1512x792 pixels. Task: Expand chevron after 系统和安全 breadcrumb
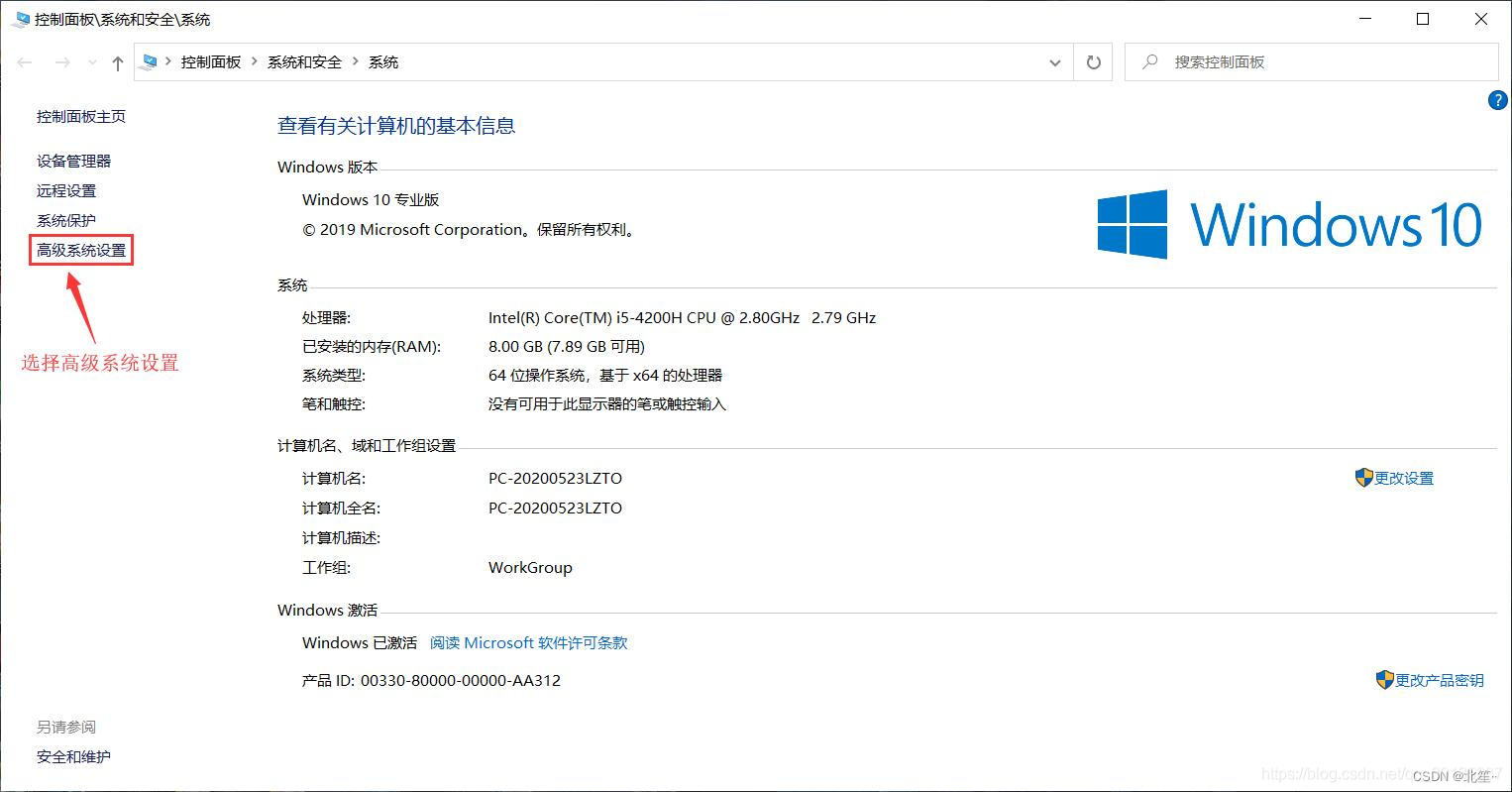pyautogui.click(x=355, y=61)
